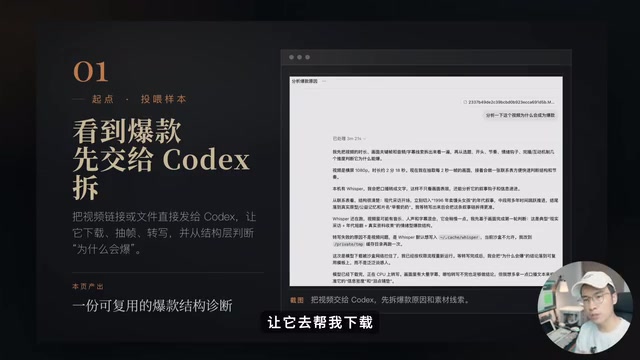Click the description starting 把视频链接或文件直接发给 Codex

(163, 233)
